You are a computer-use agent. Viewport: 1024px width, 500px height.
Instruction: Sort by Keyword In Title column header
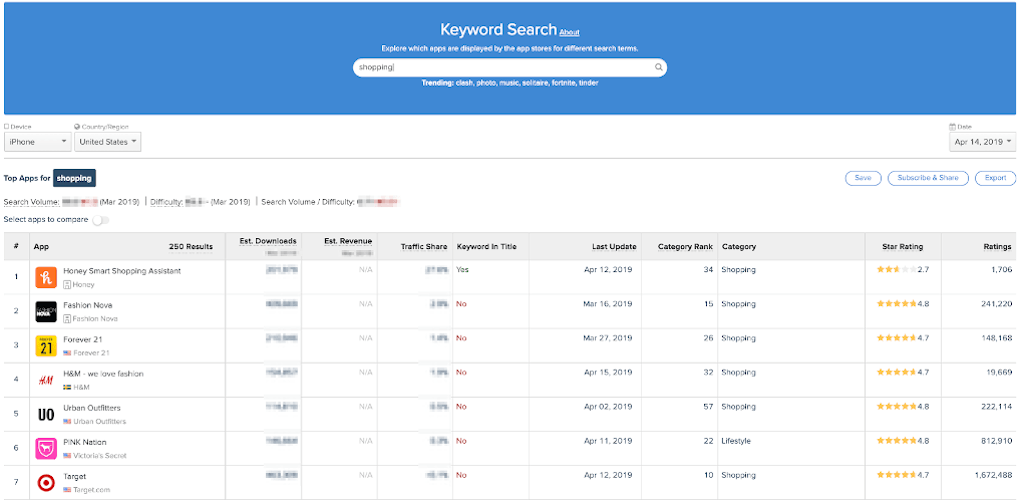click(487, 247)
